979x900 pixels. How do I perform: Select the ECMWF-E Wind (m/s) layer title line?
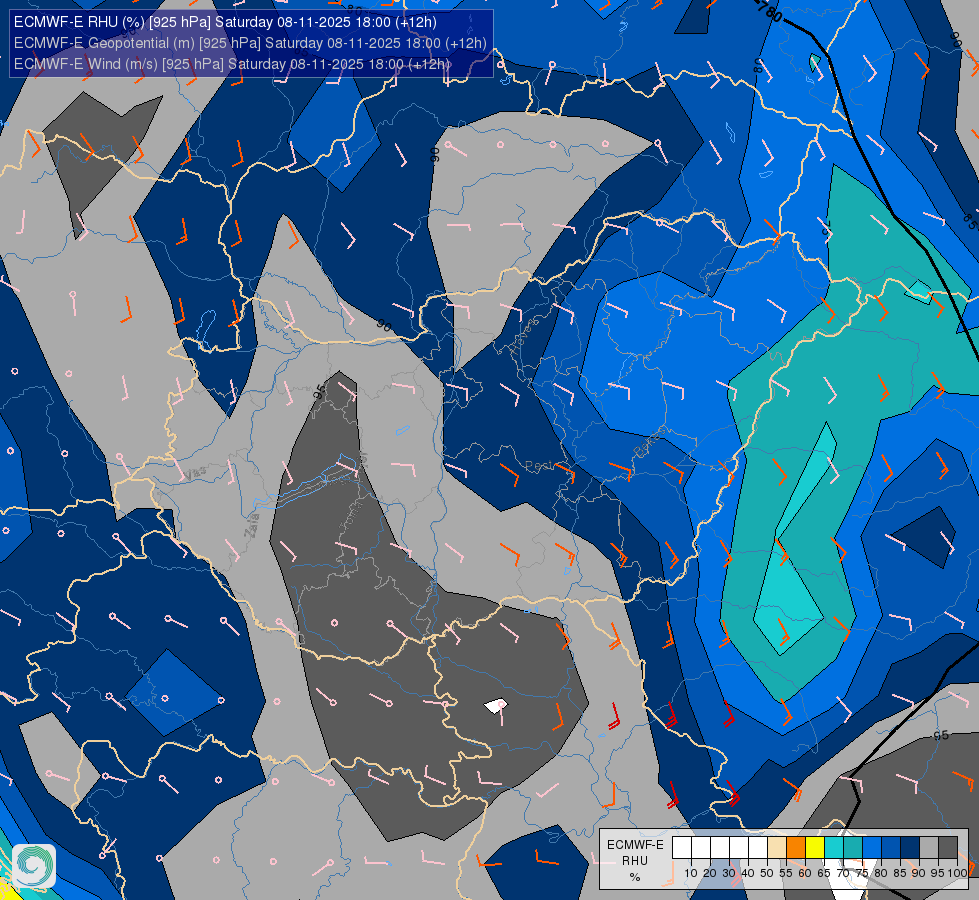(232, 64)
